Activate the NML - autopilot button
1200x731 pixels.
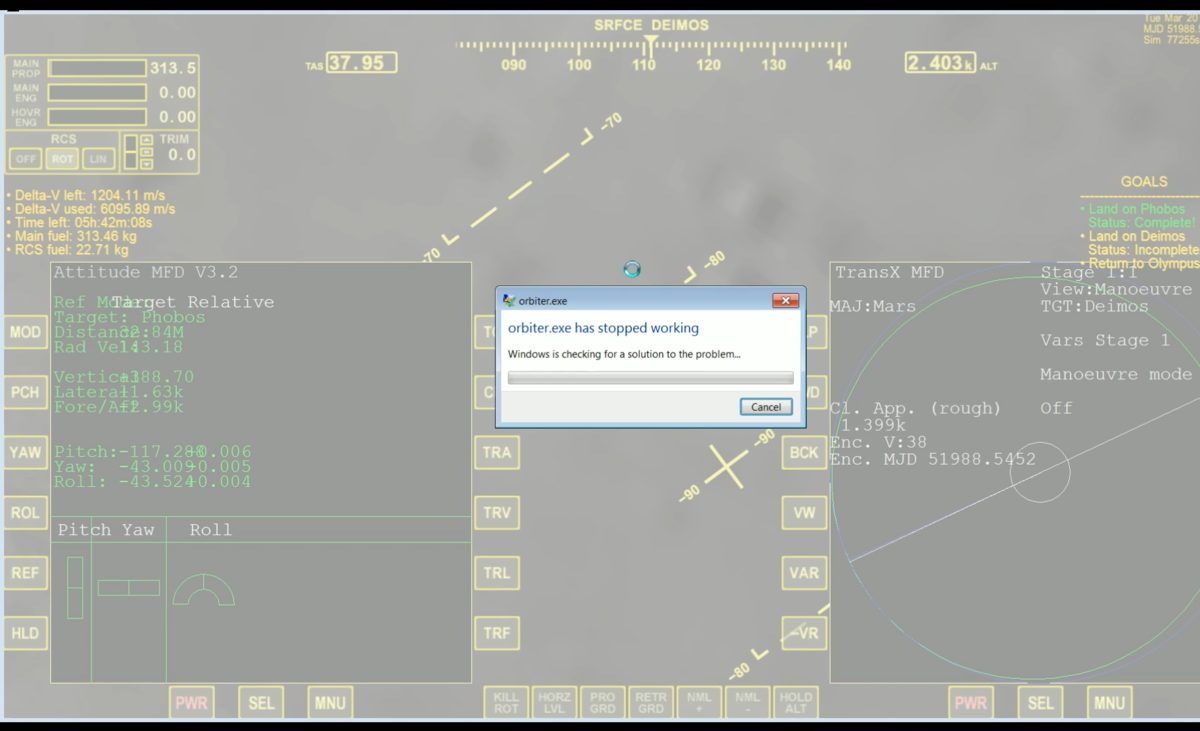point(746,703)
